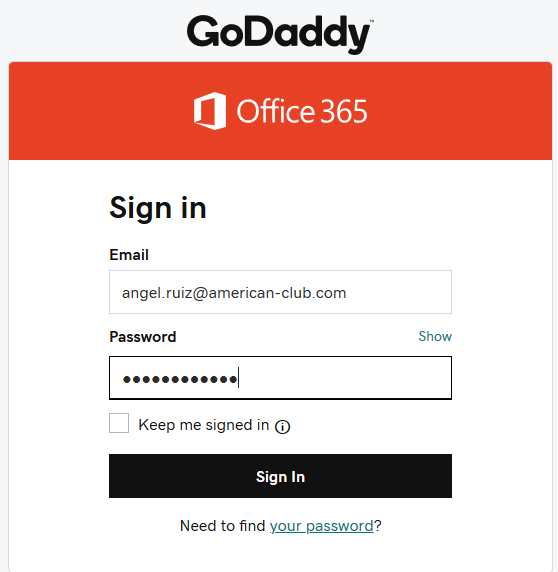
Task: Click the trademark symbol on GoDaddy logo
Action: pyautogui.click(x=372, y=22)
